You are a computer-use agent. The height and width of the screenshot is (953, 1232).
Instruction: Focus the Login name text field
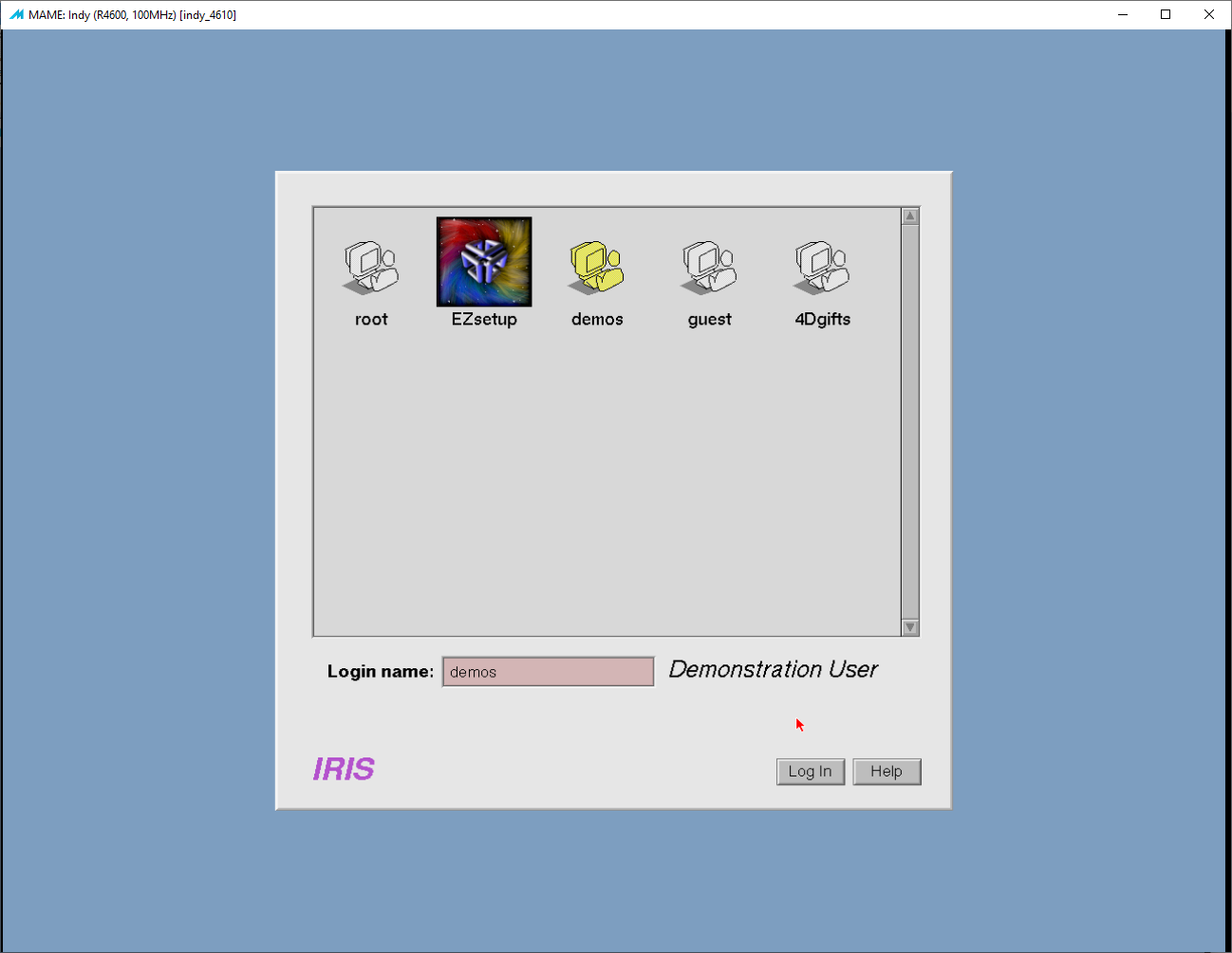click(548, 672)
